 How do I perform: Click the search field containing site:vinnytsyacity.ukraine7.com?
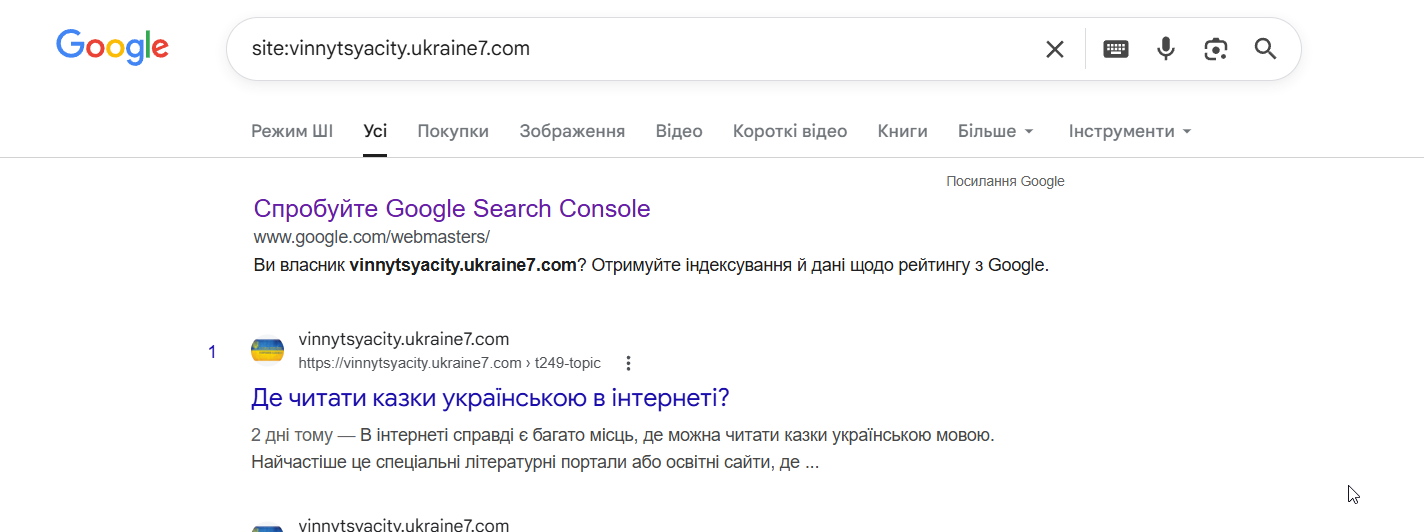point(630,49)
